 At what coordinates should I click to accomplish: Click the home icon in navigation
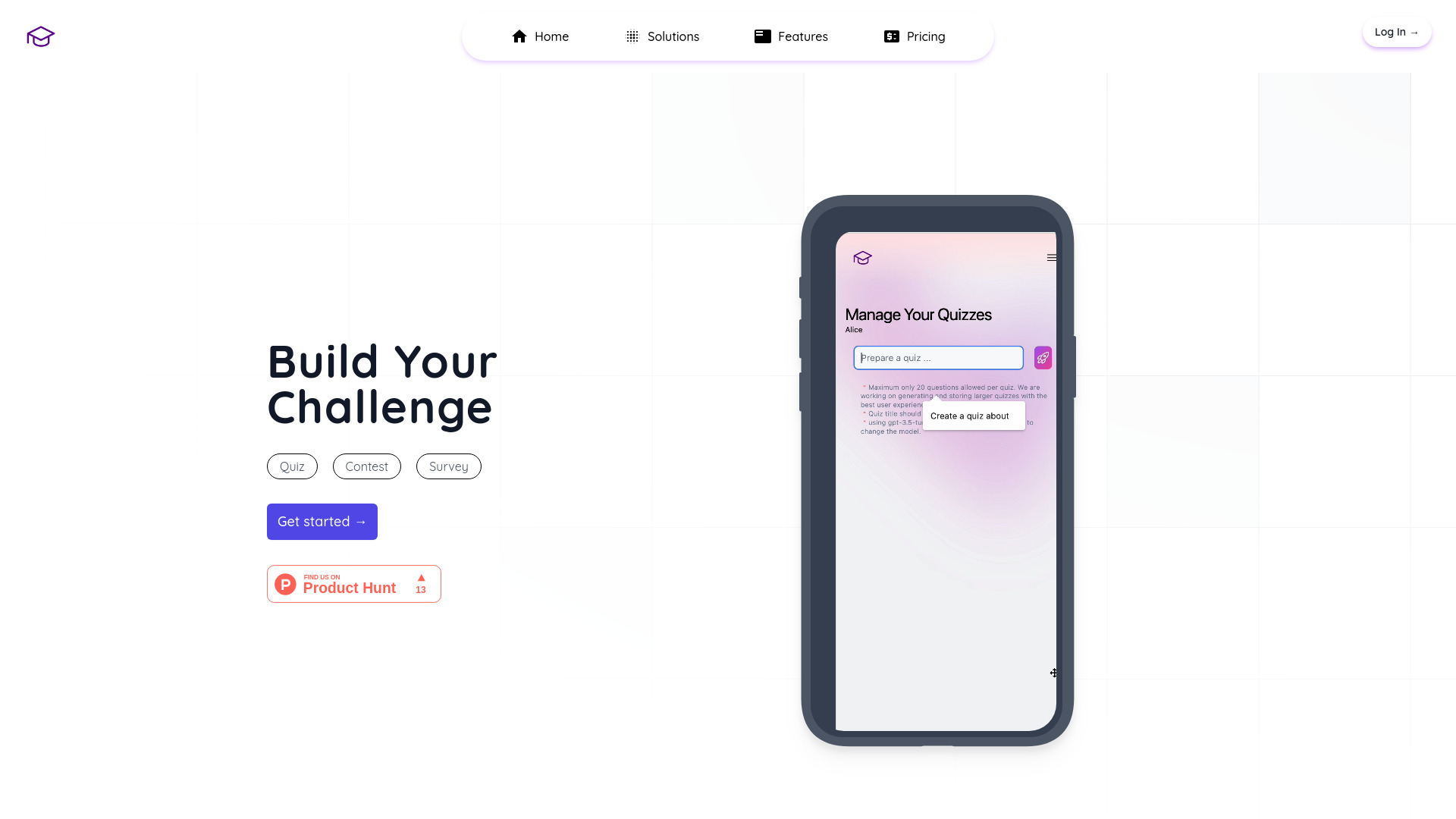point(519,36)
